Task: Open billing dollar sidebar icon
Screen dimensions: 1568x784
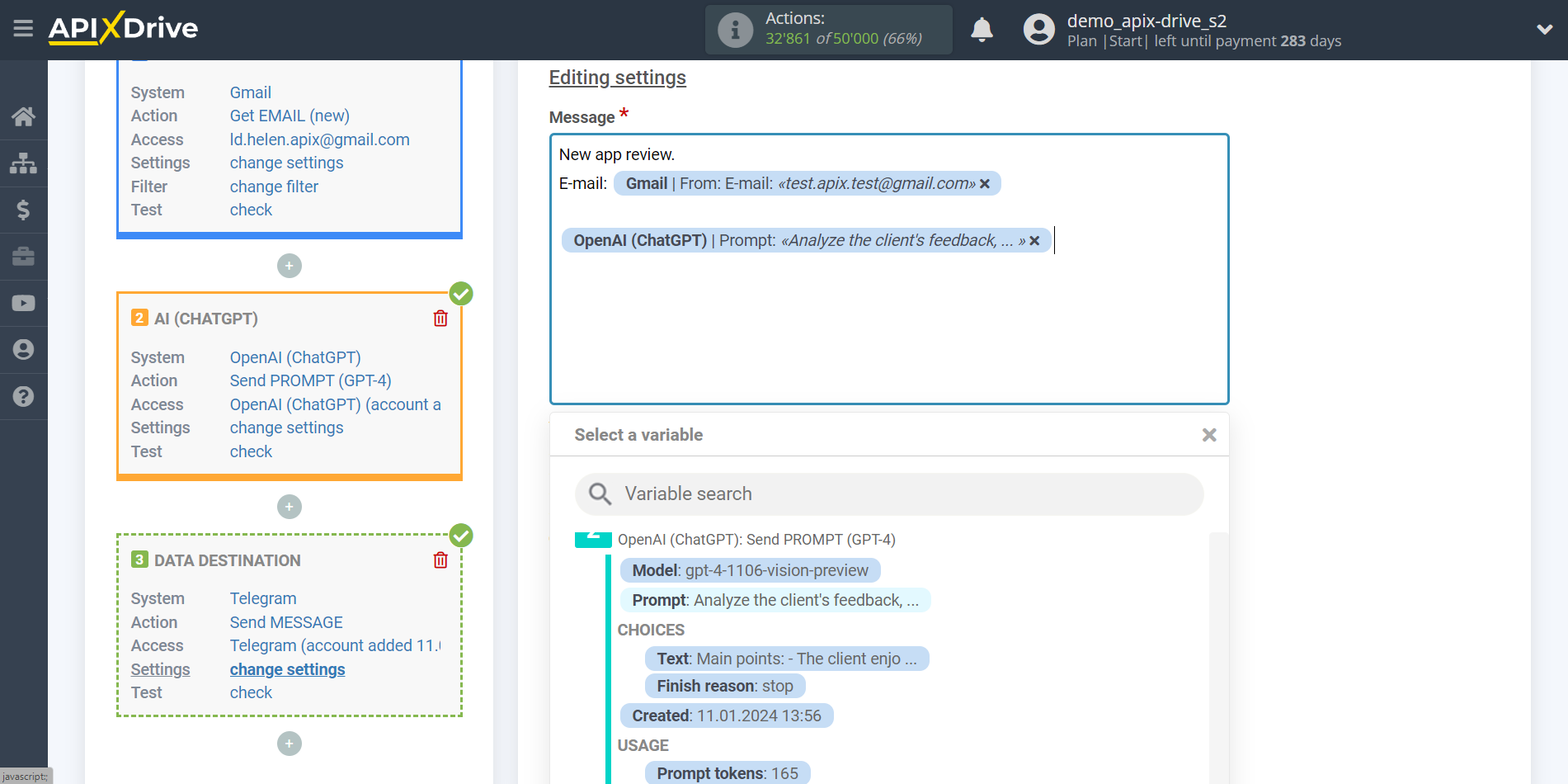Action: click(23, 210)
